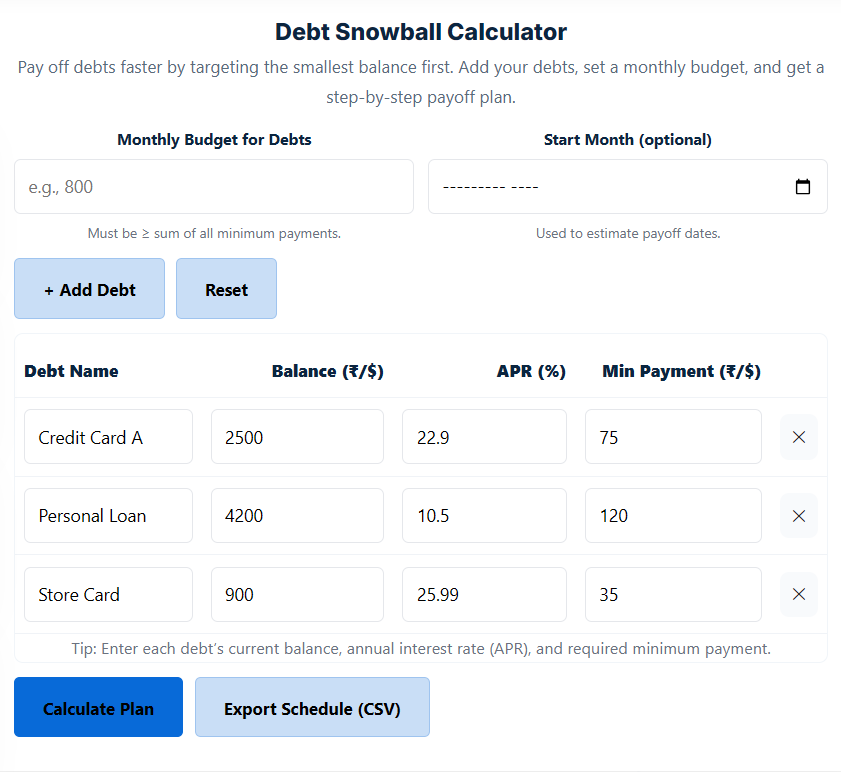The height and width of the screenshot is (772, 841).
Task: Edit the Personal Loan balance of 4200
Action: pos(297,515)
